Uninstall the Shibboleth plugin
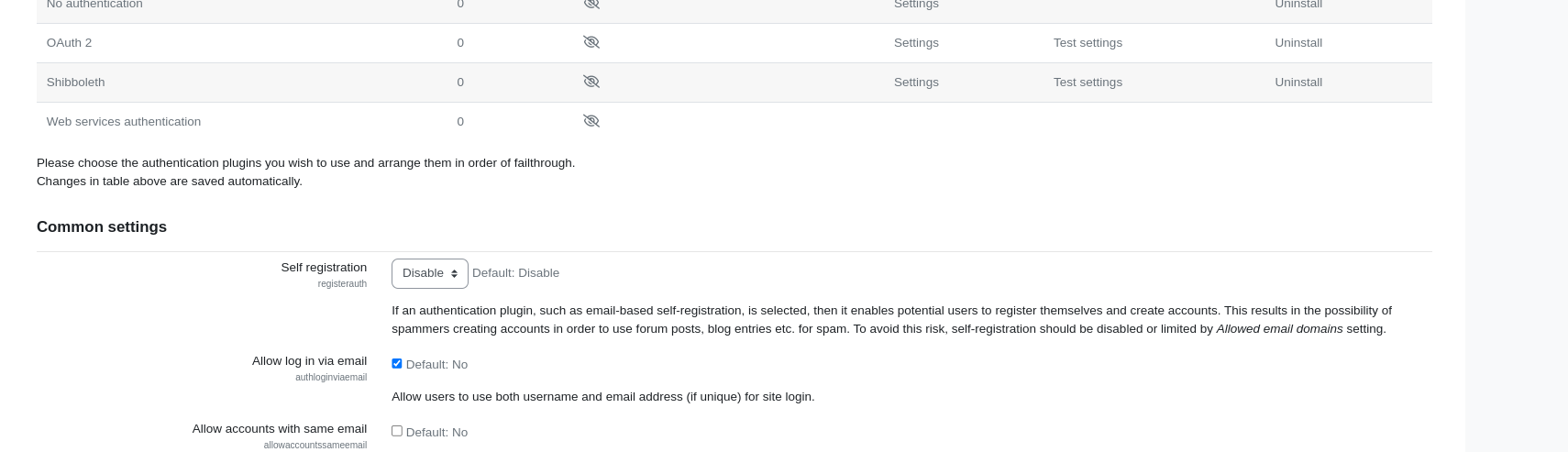This screenshot has height=452, width=1568. pyautogui.click(x=1298, y=83)
